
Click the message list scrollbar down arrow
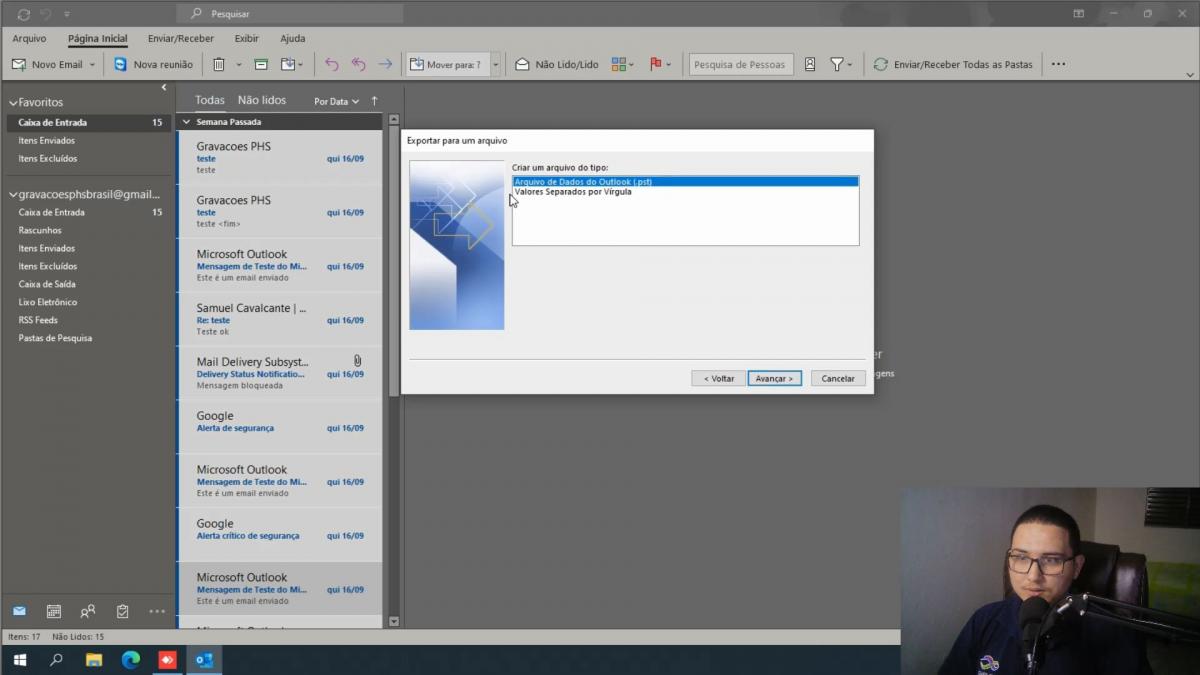(393, 621)
